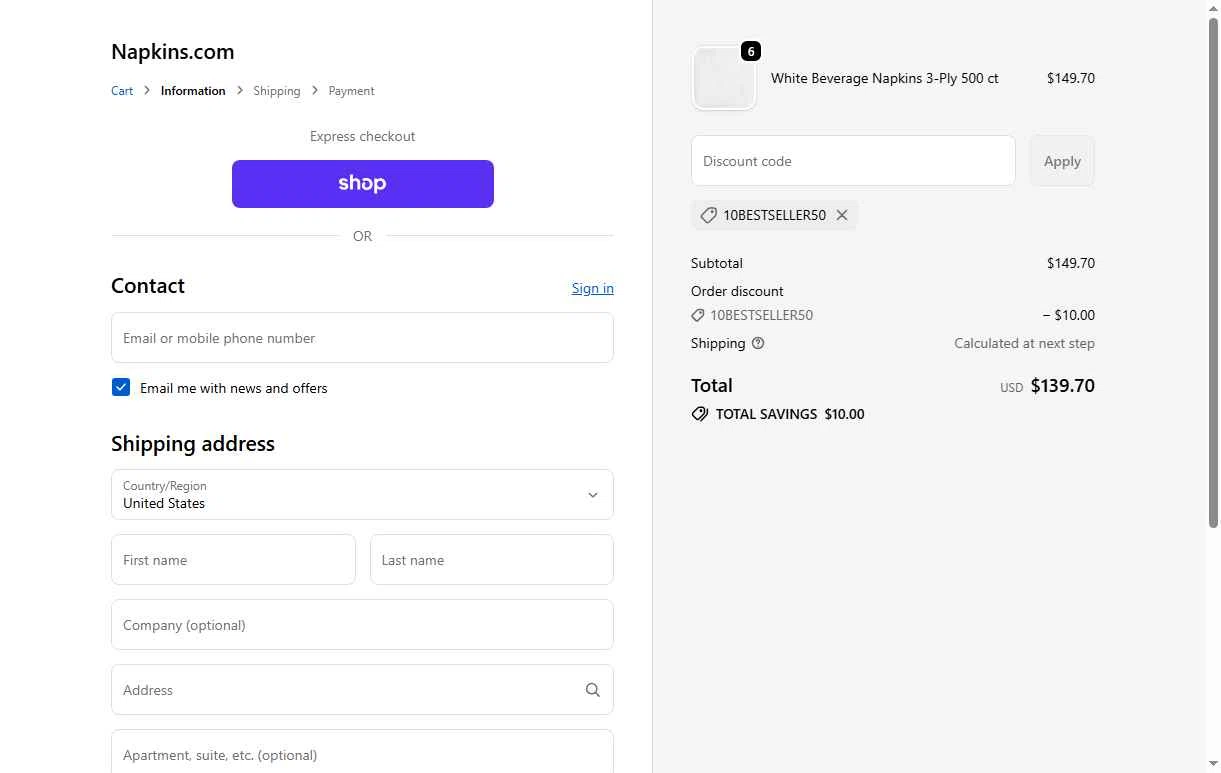The height and width of the screenshot is (773, 1221).
Task: Go back to Cart in breadcrumb
Action: pos(122,91)
